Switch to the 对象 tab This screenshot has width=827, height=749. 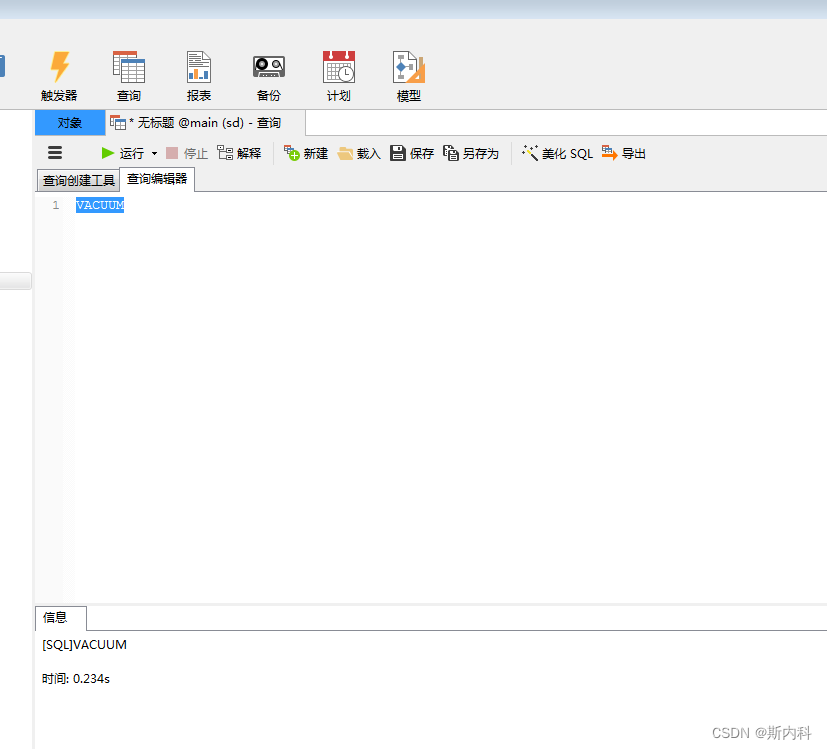(x=70, y=123)
